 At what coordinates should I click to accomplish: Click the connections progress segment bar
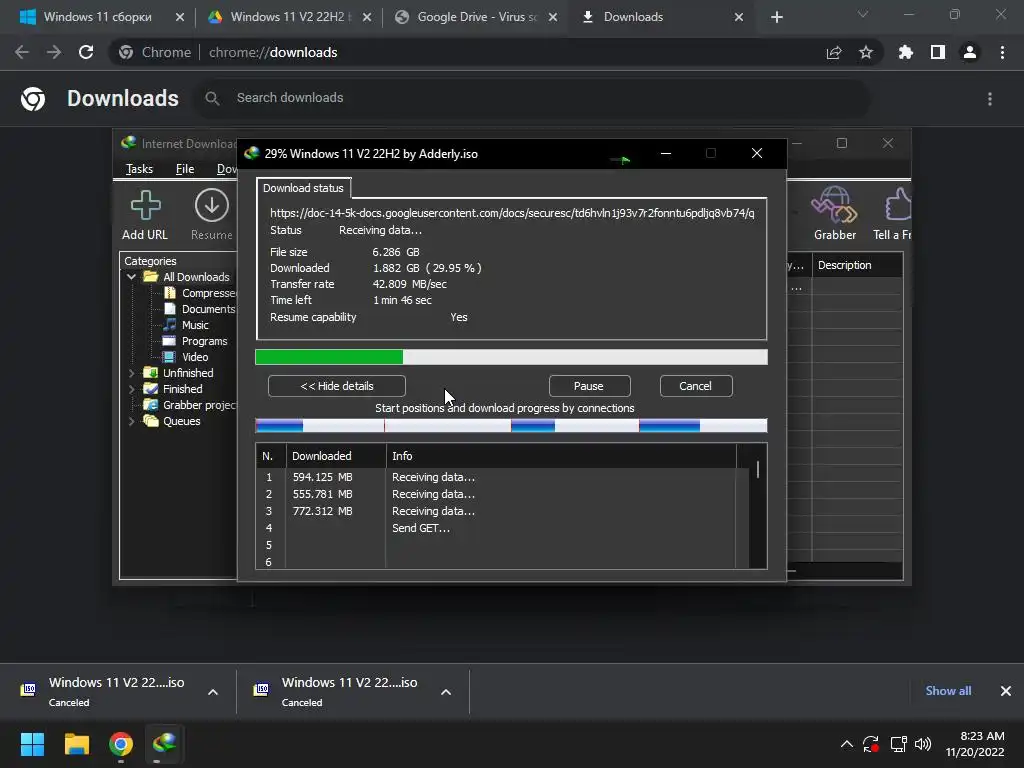point(511,426)
